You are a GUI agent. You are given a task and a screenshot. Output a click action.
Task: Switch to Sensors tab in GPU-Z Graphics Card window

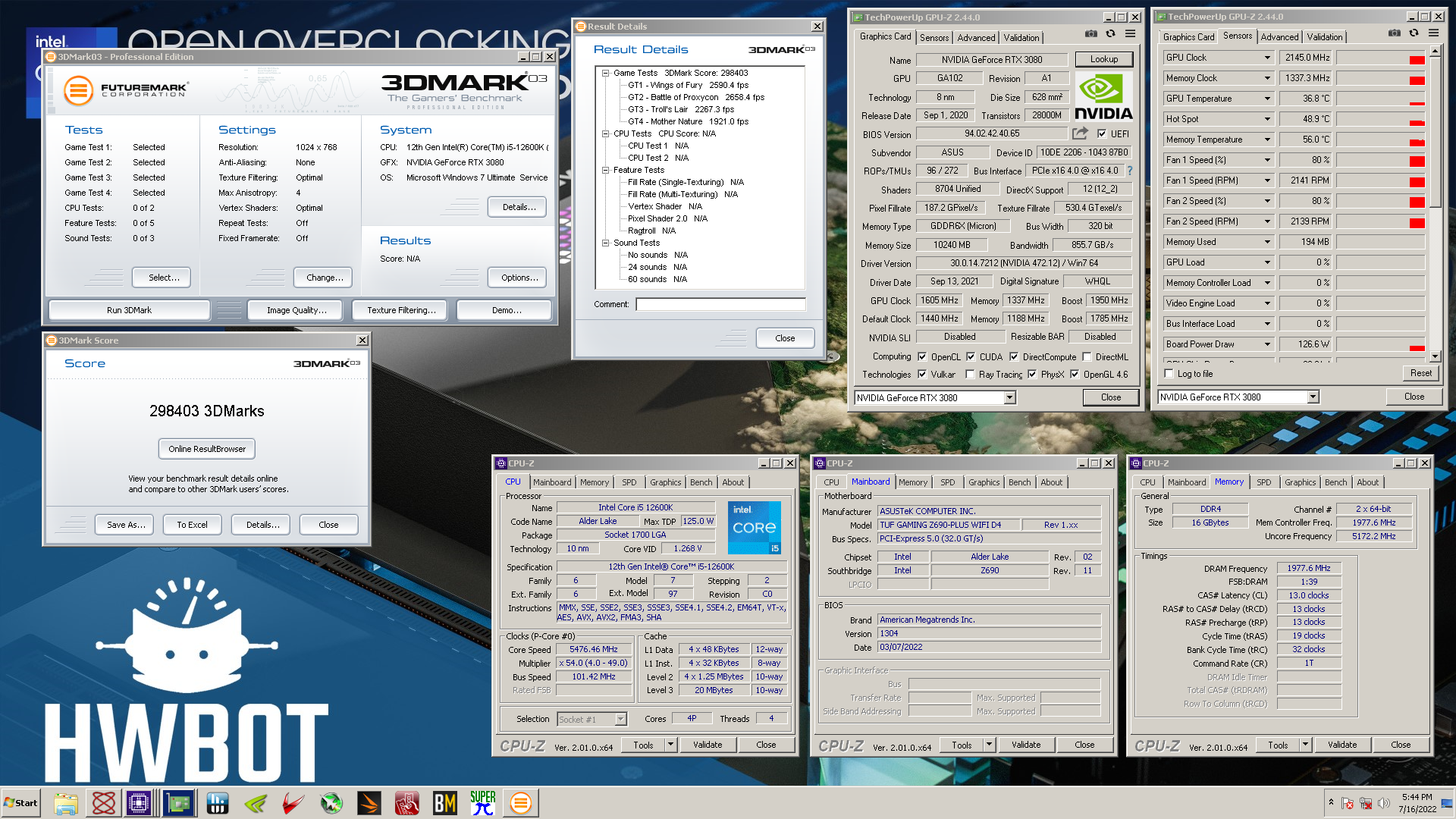point(934,38)
